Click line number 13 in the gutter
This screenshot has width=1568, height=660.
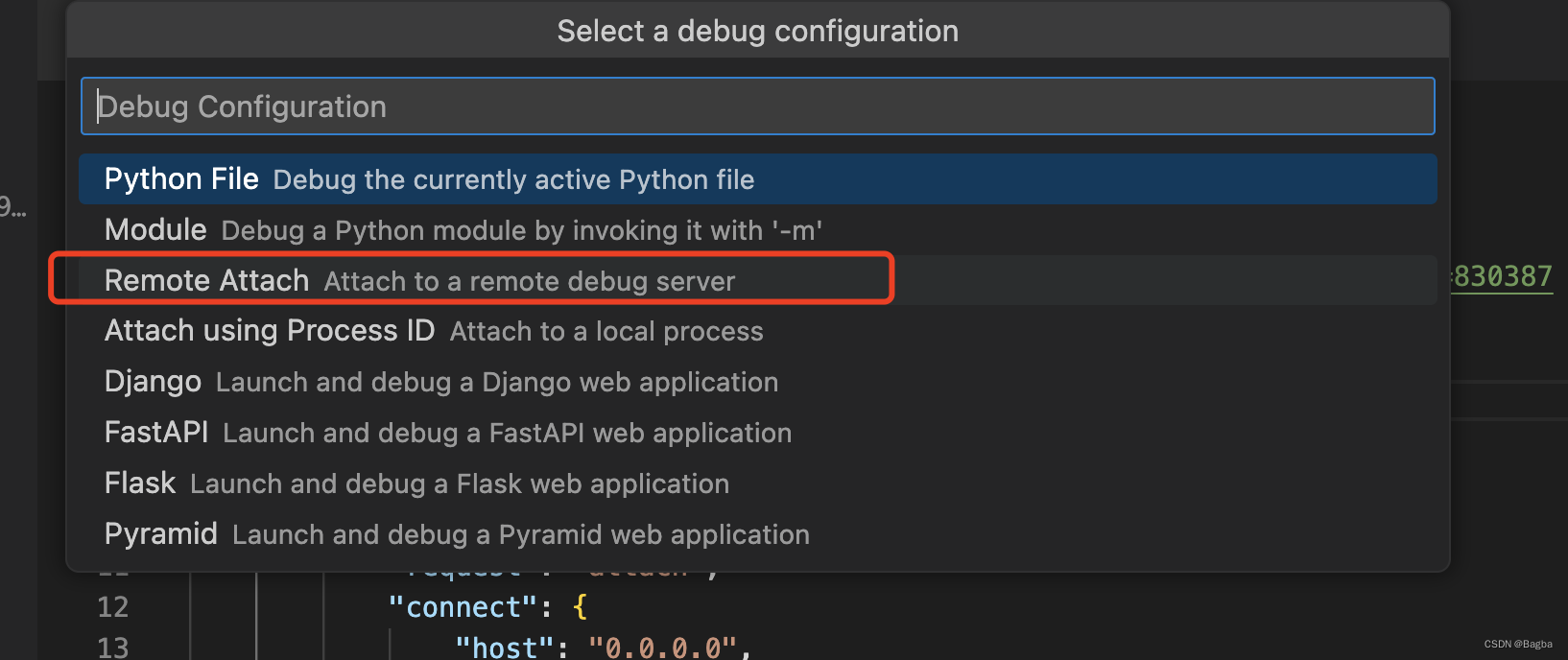pyautogui.click(x=113, y=648)
